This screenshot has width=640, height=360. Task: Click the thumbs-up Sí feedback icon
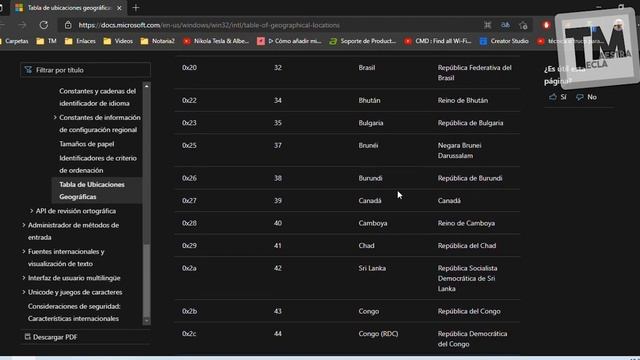[x=553, y=97]
